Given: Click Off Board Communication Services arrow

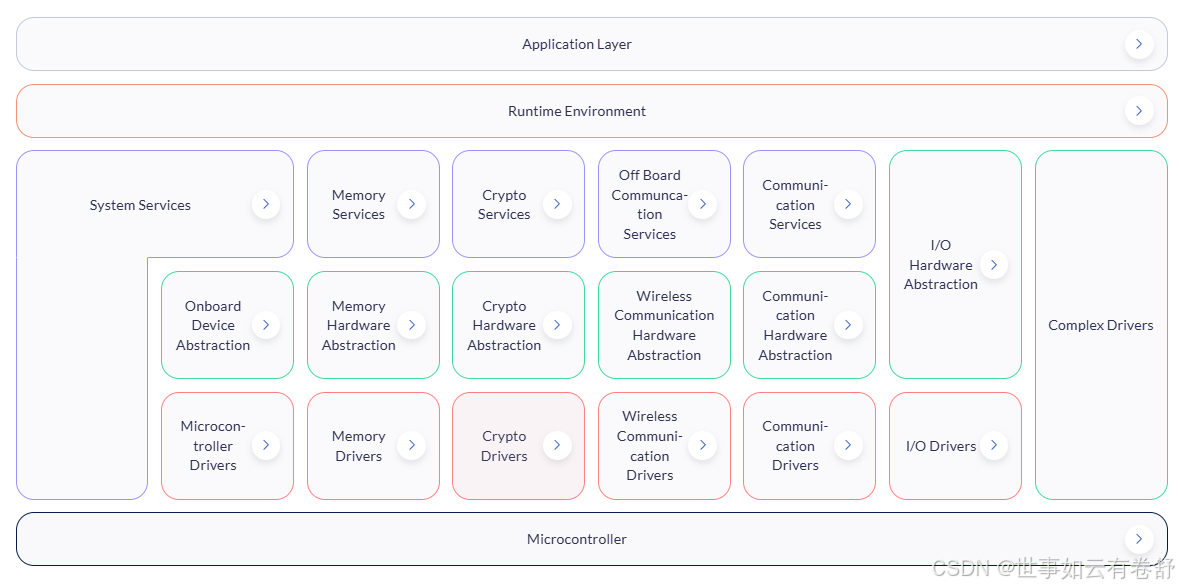Looking at the screenshot, I should [702, 204].
